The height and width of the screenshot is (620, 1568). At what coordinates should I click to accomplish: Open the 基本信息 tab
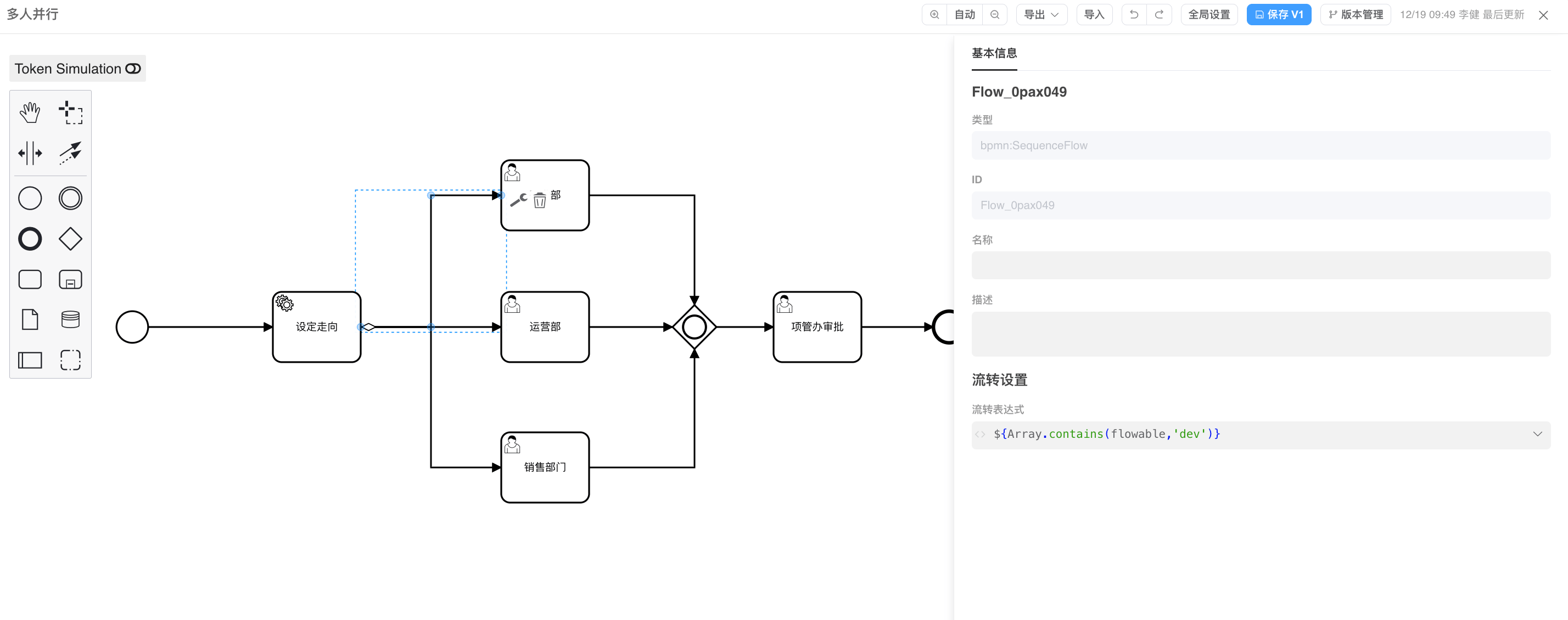(x=993, y=54)
